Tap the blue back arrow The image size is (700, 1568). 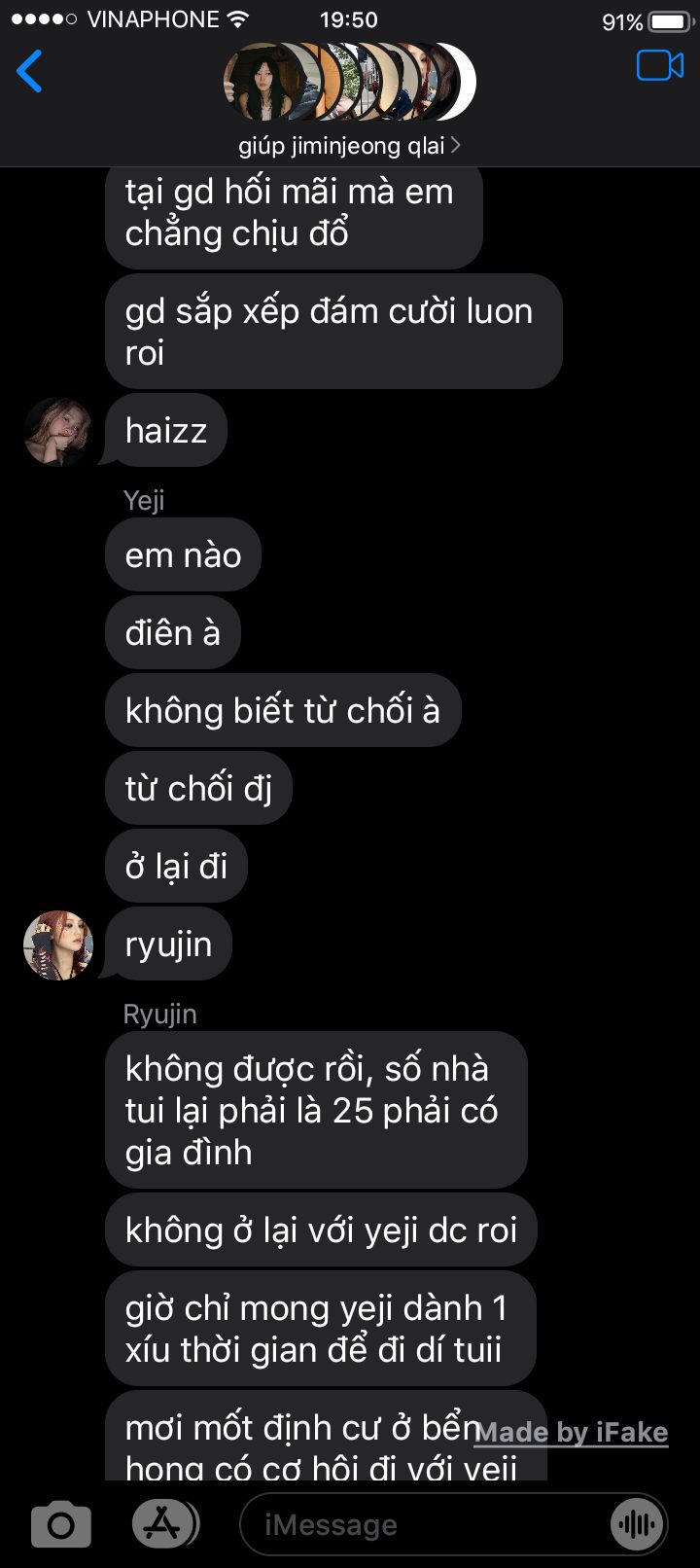[x=29, y=71]
